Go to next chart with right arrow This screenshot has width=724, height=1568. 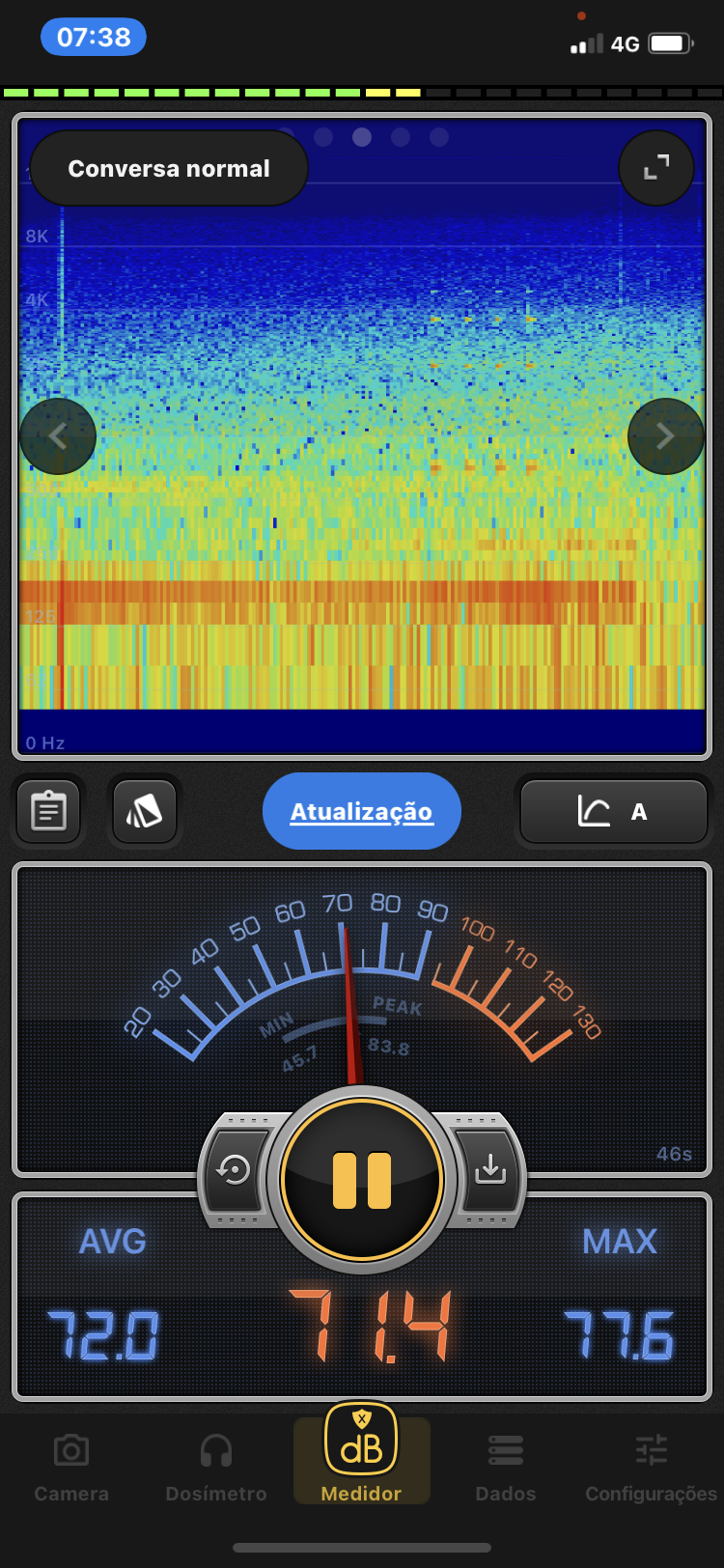pyautogui.click(x=665, y=436)
